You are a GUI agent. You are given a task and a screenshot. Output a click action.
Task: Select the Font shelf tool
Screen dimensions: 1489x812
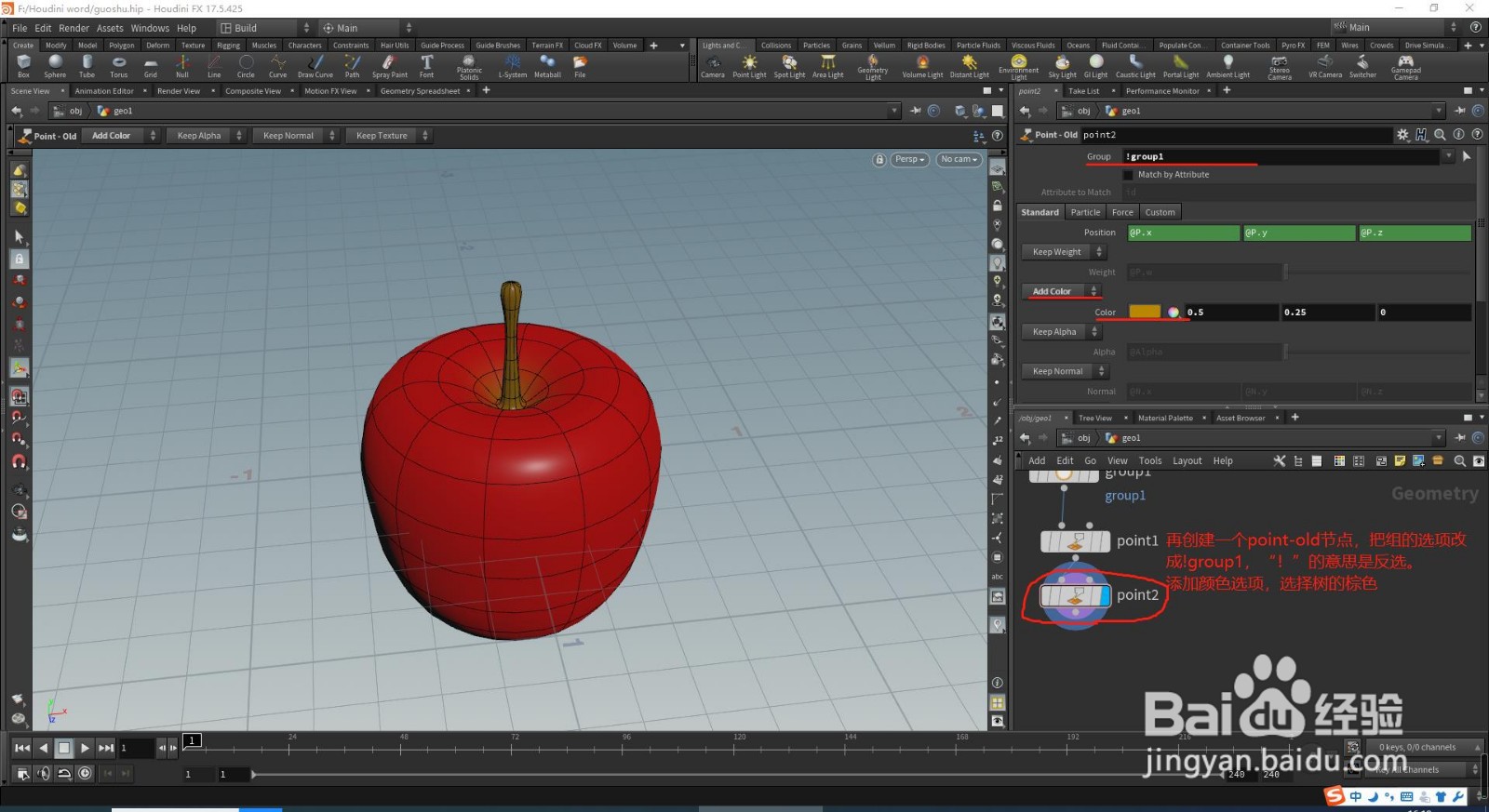click(x=426, y=66)
